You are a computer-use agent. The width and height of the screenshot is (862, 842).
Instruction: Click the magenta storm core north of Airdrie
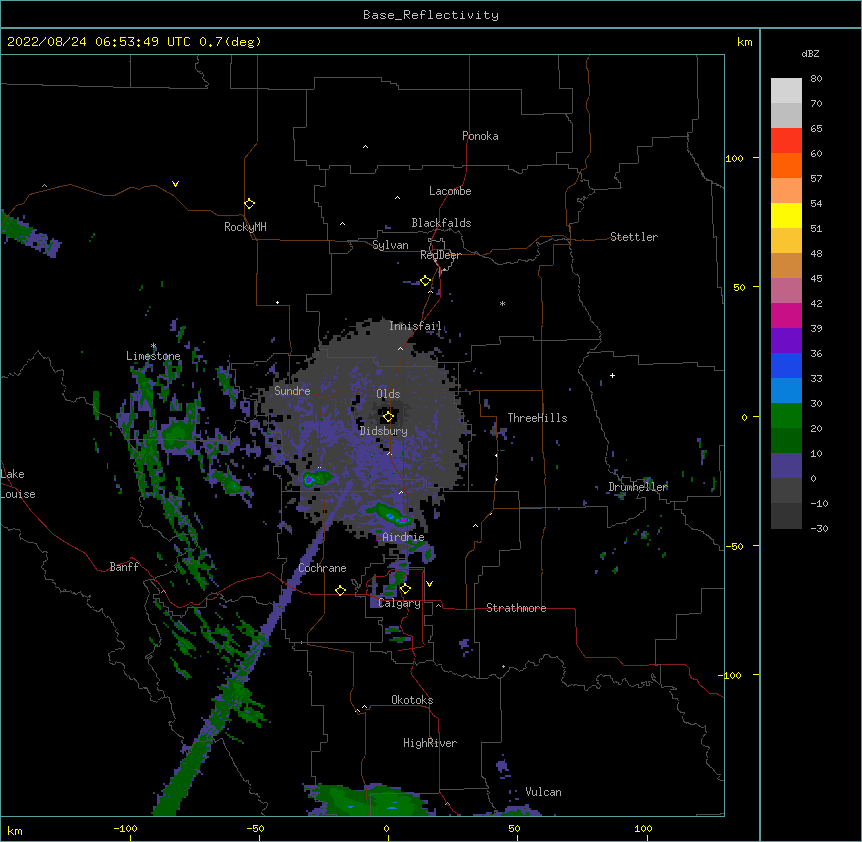pos(402,519)
